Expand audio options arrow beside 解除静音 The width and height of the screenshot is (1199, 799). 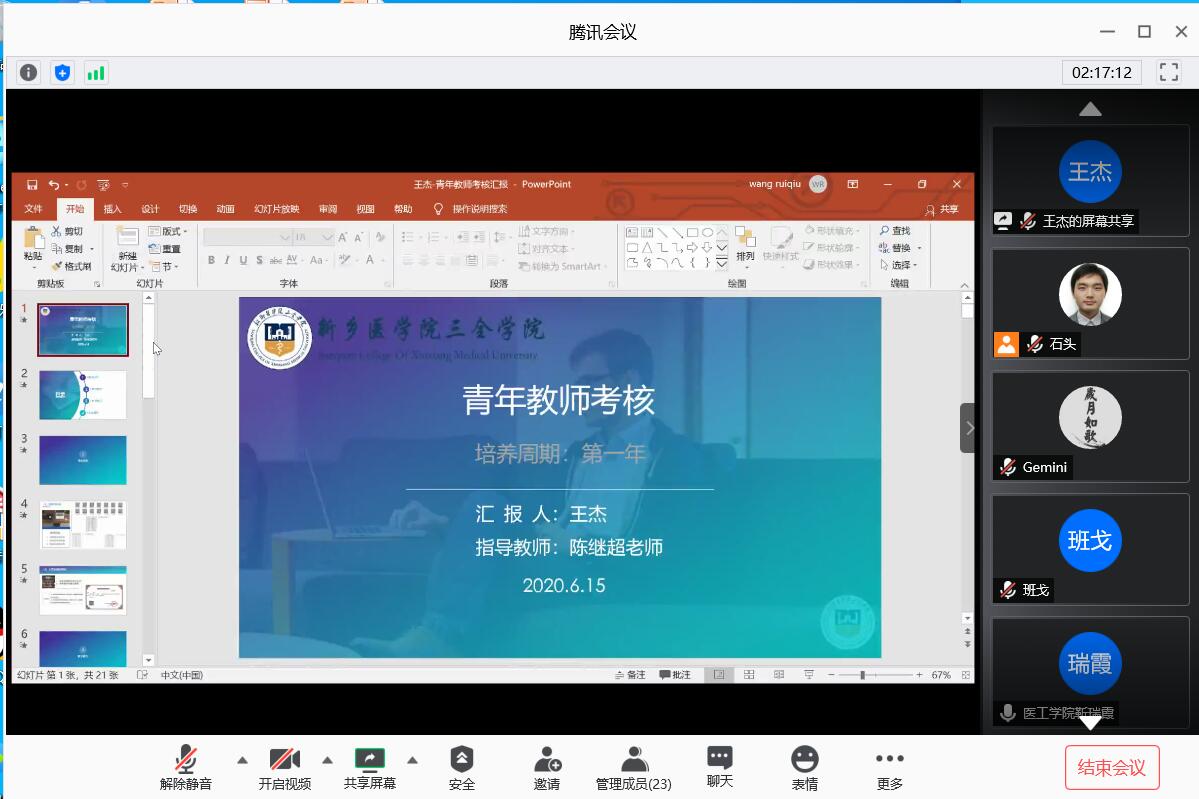click(242, 760)
